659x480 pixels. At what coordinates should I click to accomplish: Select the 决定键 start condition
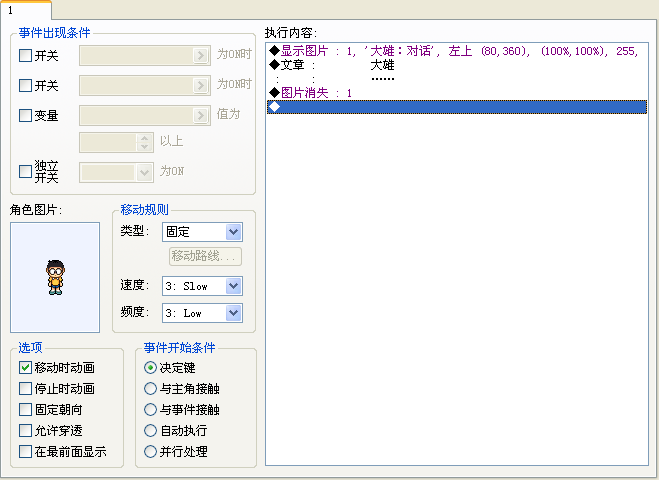tap(150, 368)
